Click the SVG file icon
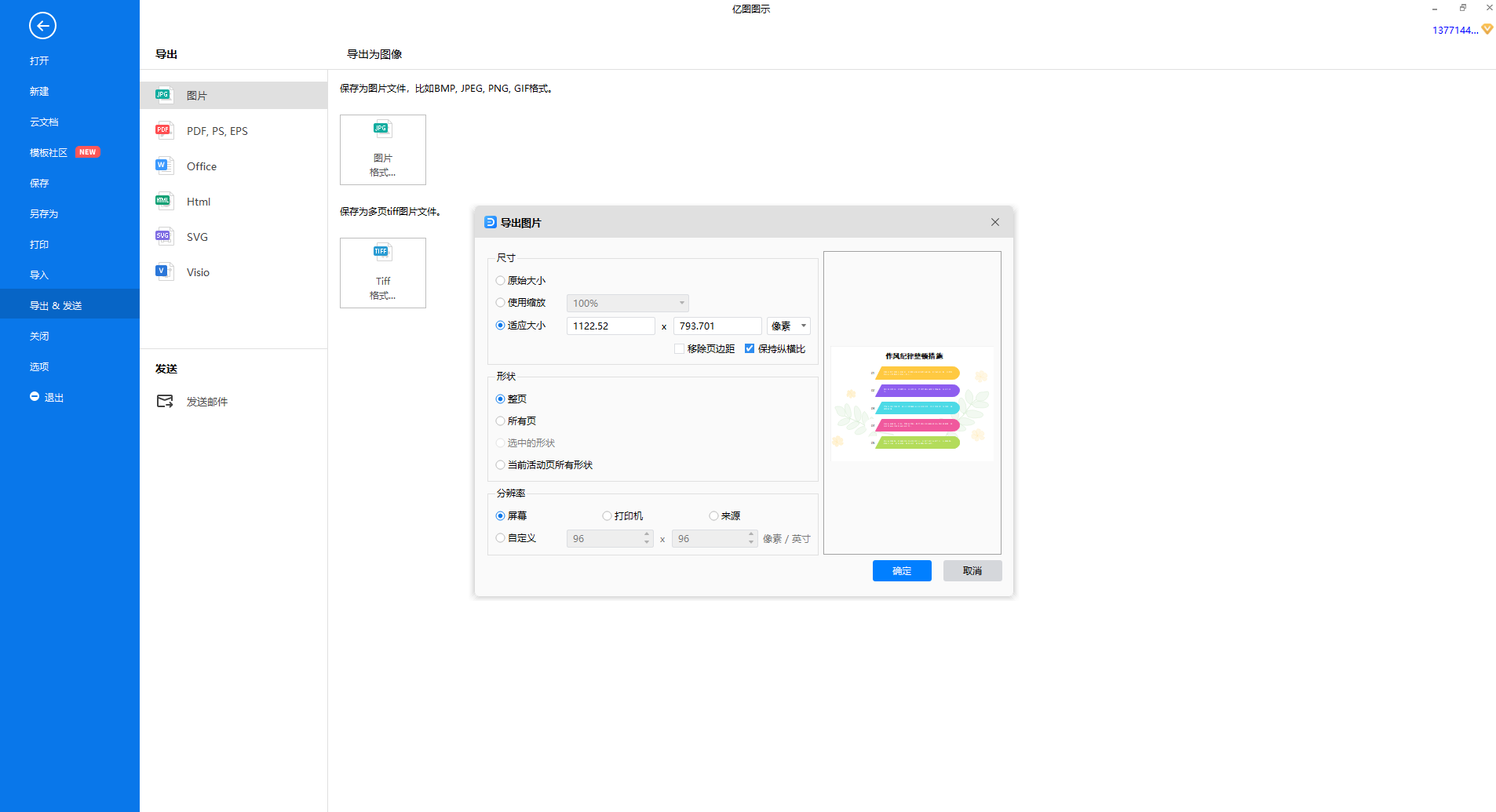Screen dimensions: 1496x812 tap(163, 236)
